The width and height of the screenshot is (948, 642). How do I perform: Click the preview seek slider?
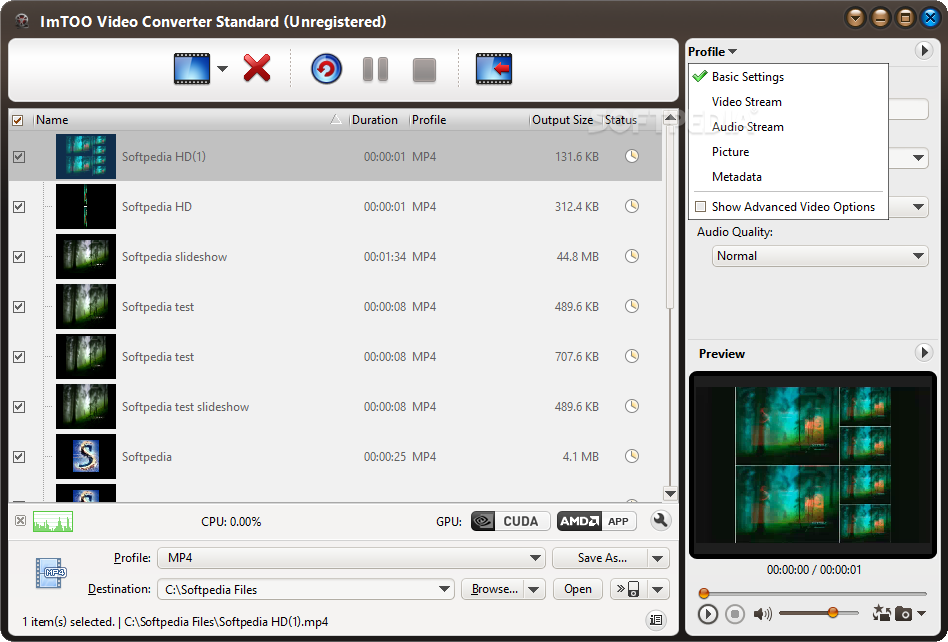(x=814, y=594)
